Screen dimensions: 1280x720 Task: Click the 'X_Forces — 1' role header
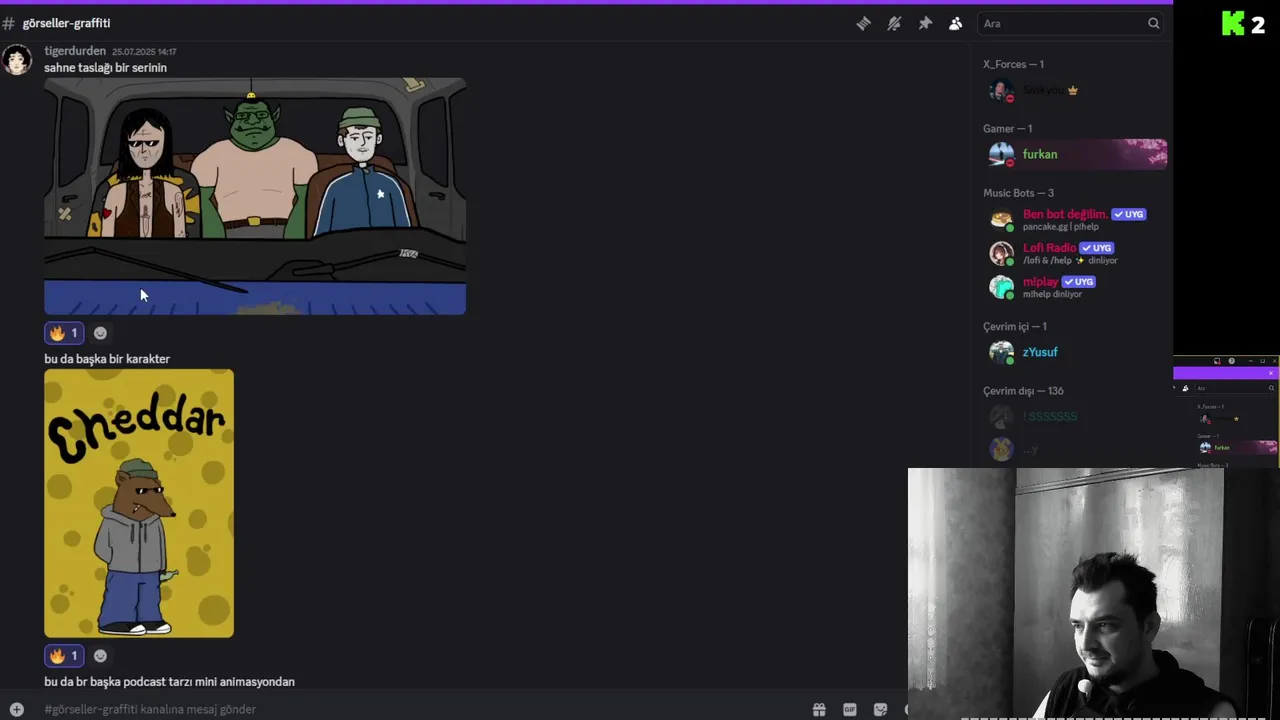tap(1013, 64)
